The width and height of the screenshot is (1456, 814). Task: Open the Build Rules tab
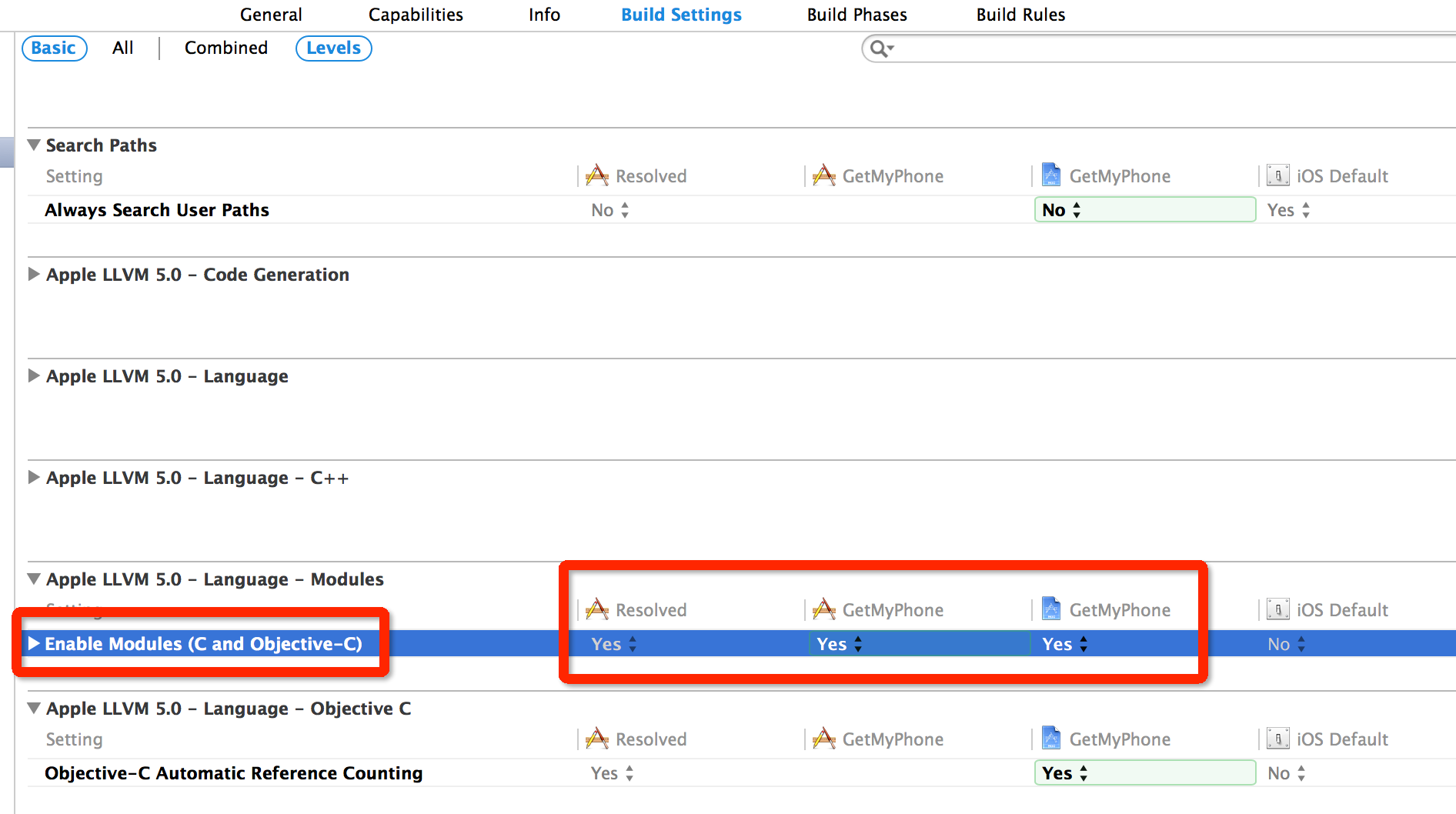[1020, 15]
